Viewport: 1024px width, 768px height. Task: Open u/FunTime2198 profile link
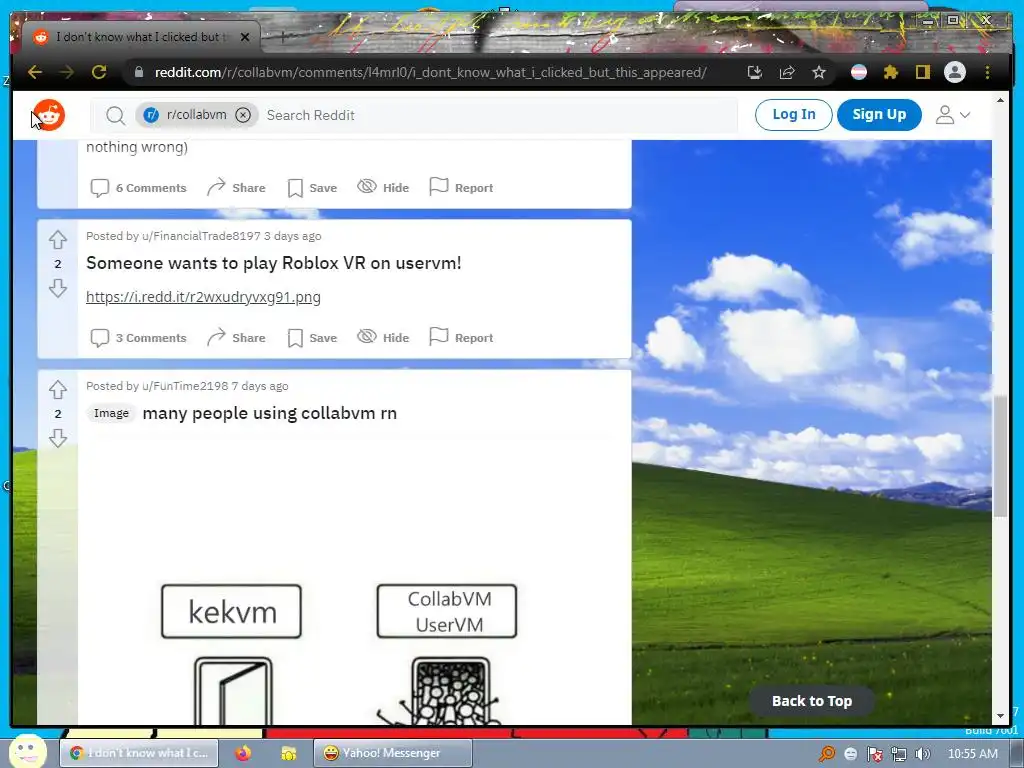(185, 386)
